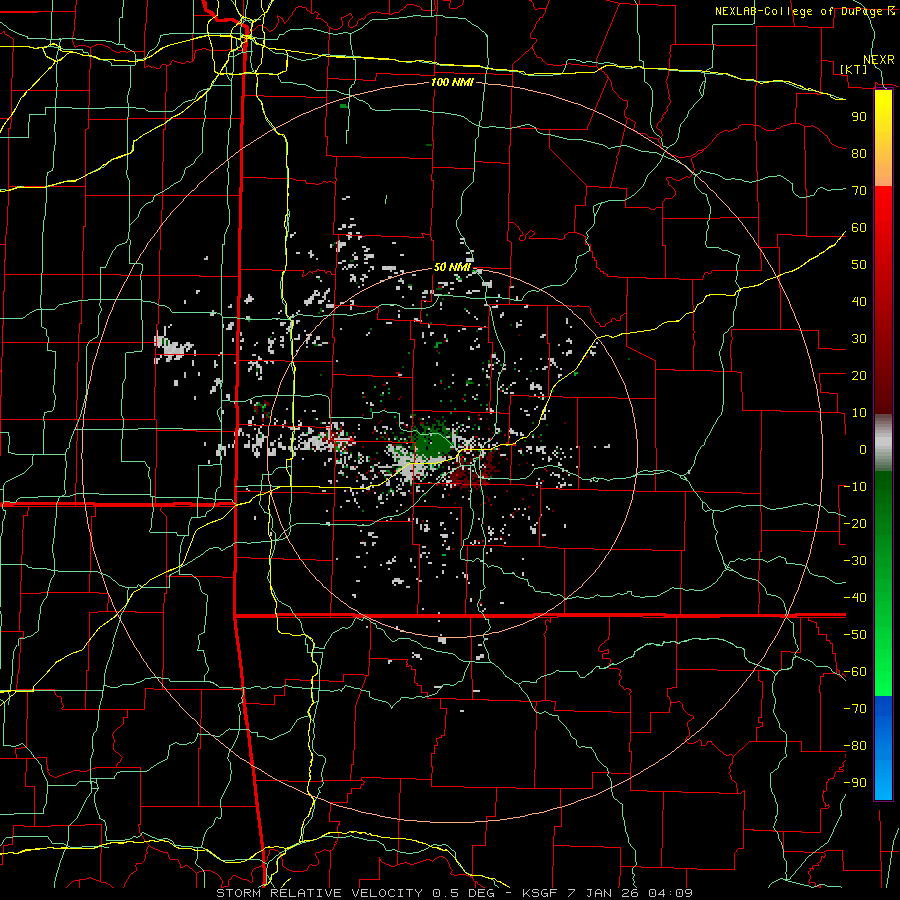Viewport: 900px width, 900px height.
Task: Click the 50 value on velocity scale
Action: 859,265
